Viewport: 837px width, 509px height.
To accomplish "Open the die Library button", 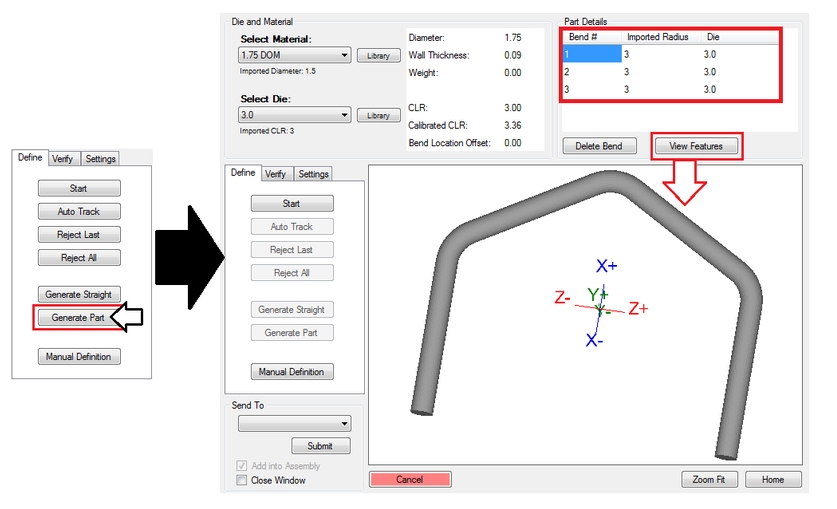I will click(378, 115).
